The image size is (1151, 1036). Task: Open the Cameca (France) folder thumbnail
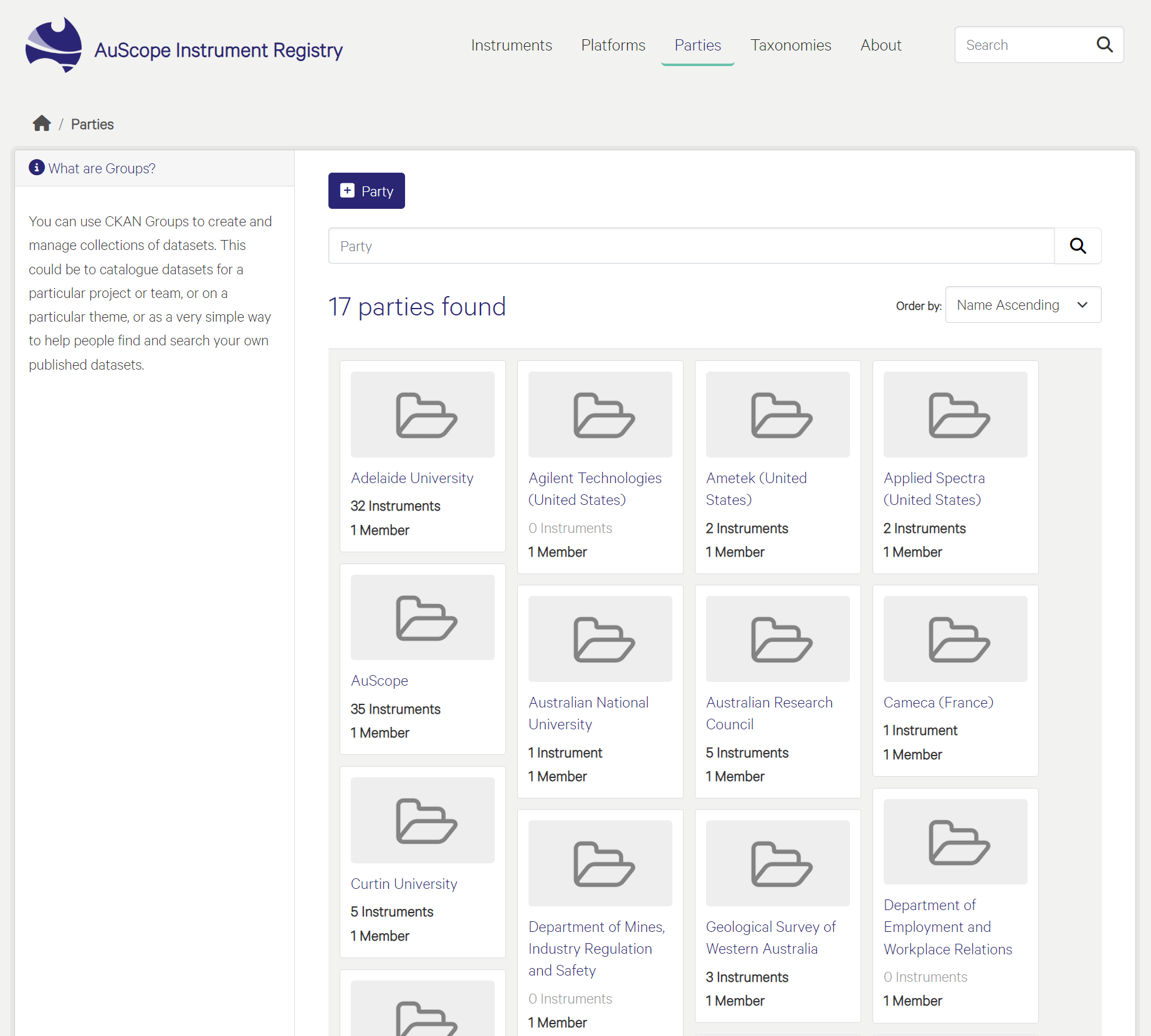955,639
